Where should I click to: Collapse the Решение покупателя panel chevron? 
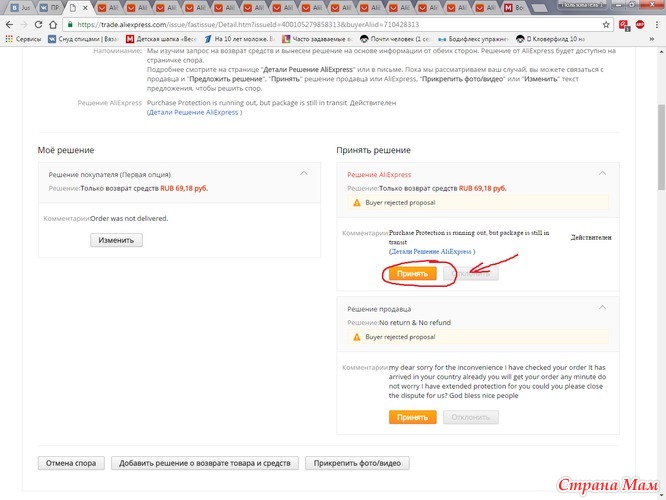pyautogui.click(x=304, y=173)
